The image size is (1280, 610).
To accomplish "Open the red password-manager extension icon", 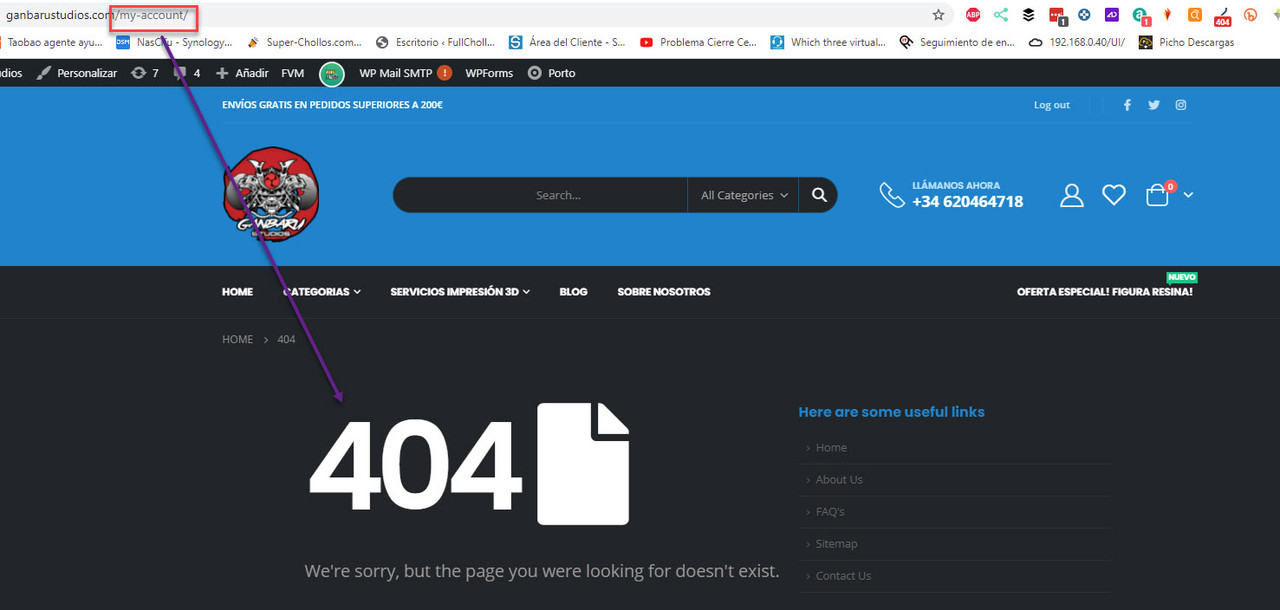I will [x=1057, y=15].
